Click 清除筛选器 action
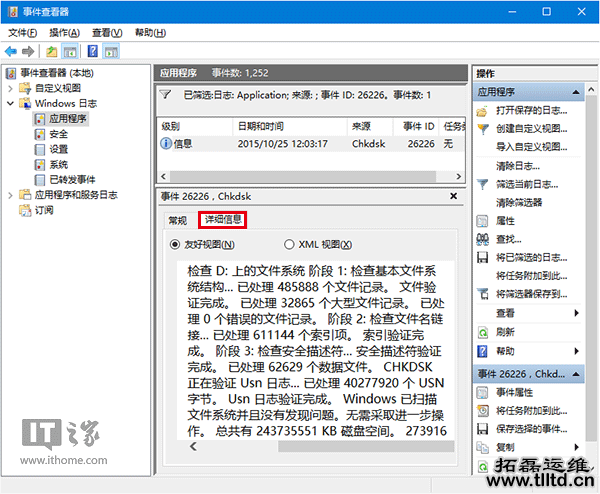Viewport: 600px width, 494px height. coord(519,202)
